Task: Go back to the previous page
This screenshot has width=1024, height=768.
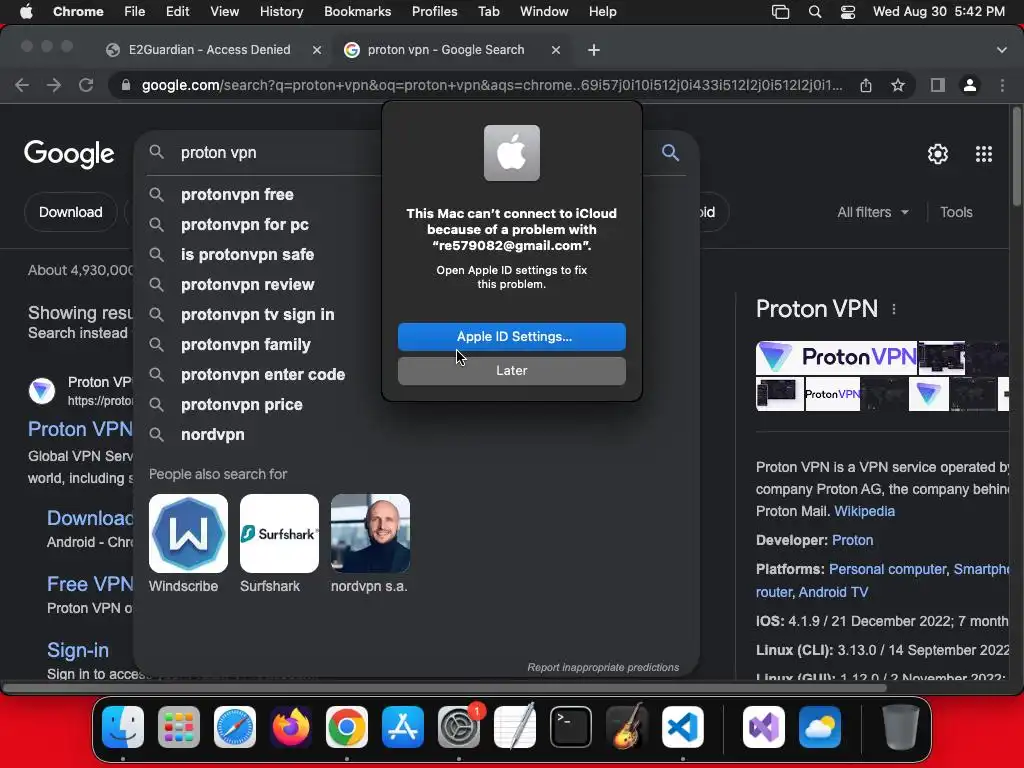Action: tap(22, 85)
